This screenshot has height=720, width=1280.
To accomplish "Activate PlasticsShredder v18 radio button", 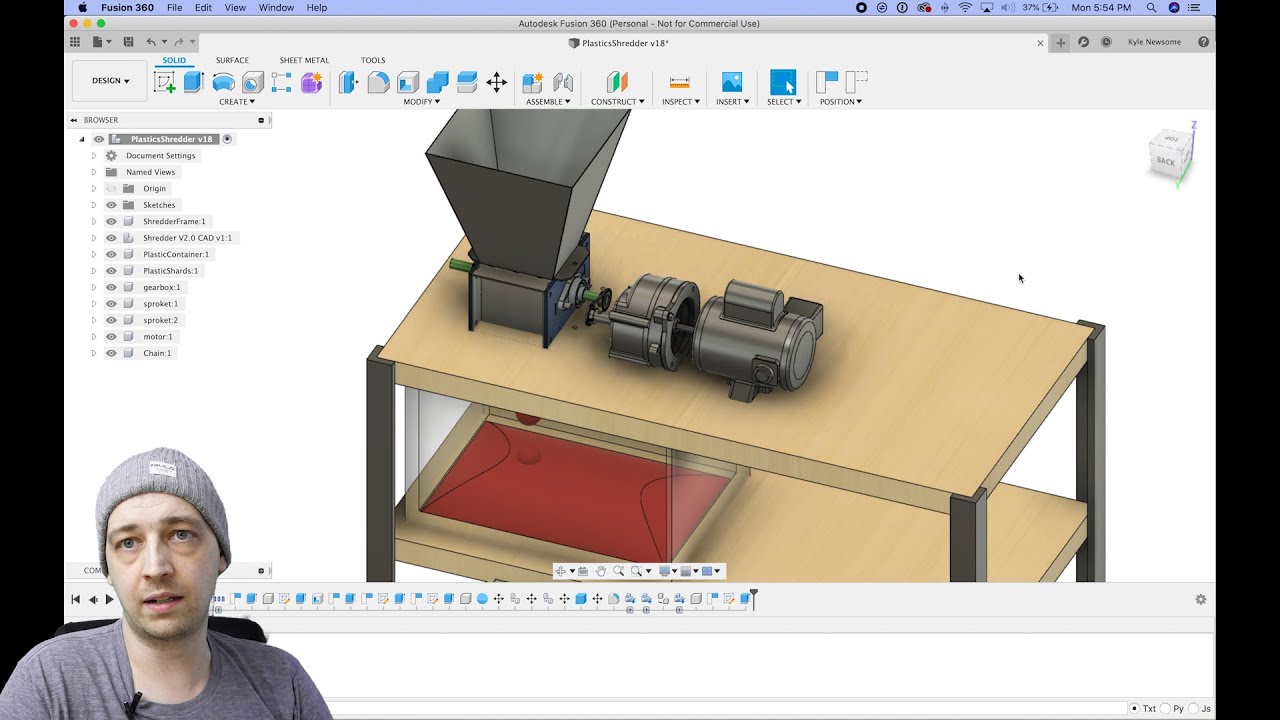I will click(227, 139).
